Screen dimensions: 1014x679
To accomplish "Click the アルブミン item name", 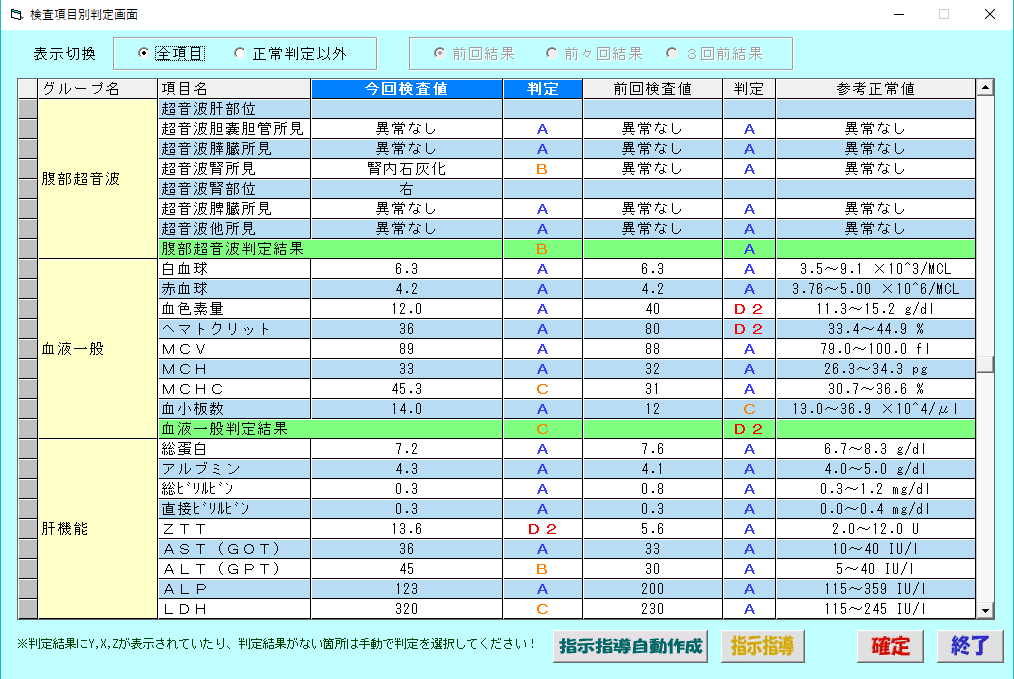I will tap(234, 469).
